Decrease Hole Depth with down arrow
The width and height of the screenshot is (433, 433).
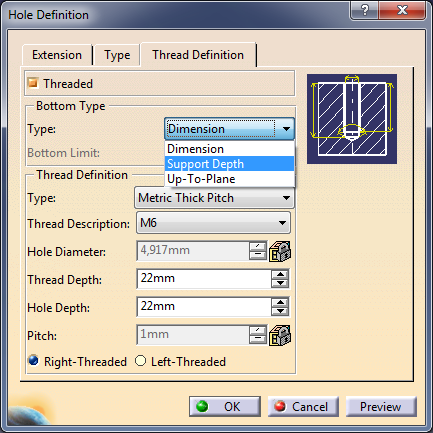(x=280, y=311)
